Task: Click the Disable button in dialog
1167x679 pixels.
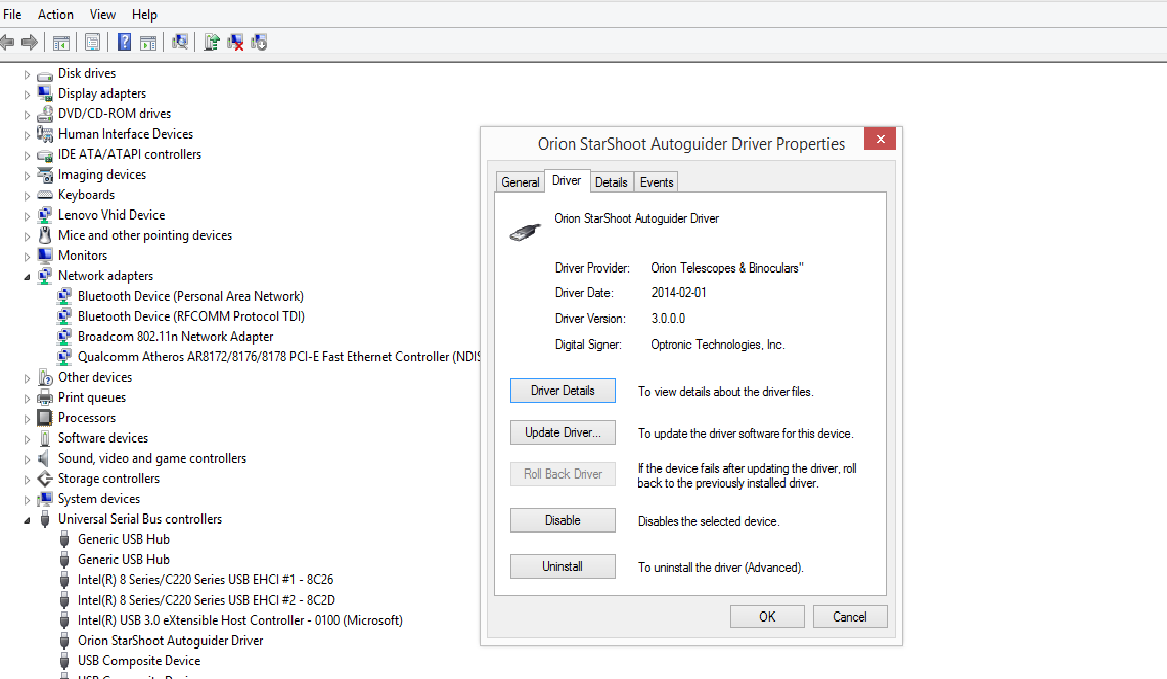Action: click(x=563, y=520)
